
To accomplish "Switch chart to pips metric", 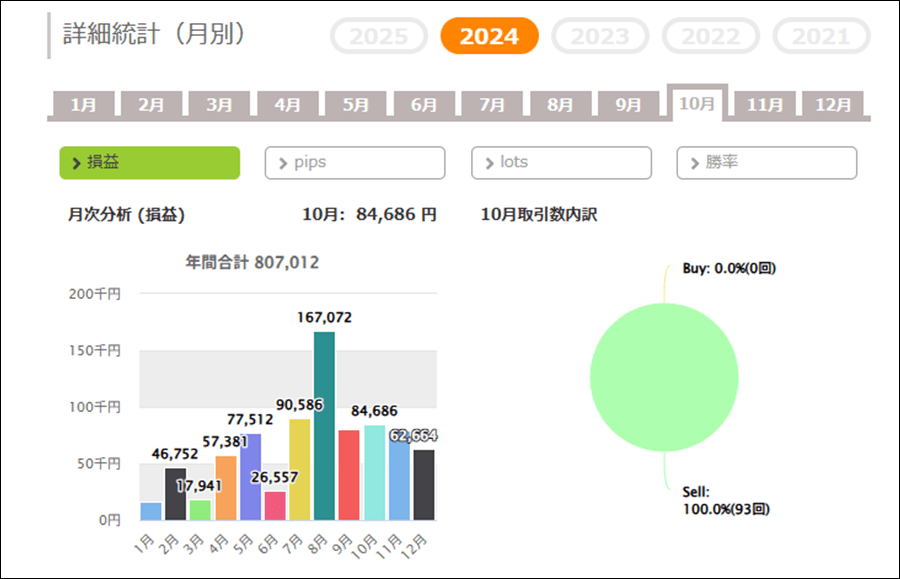I will pyautogui.click(x=355, y=163).
